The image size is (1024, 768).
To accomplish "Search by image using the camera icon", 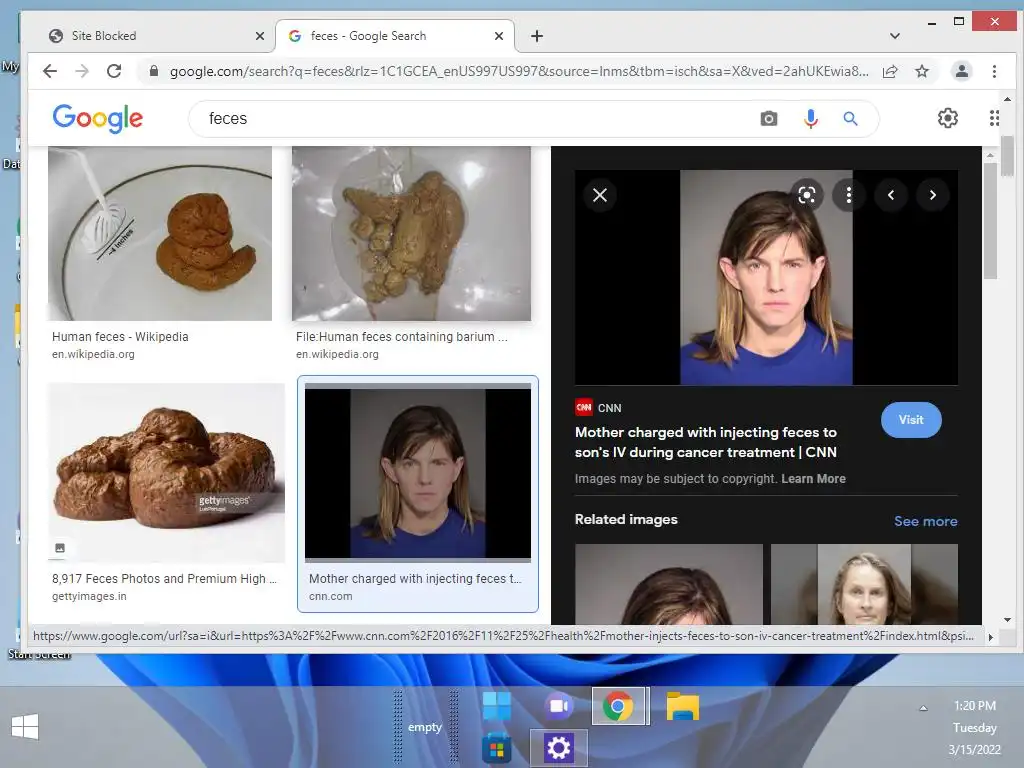I will (x=769, y=118).
